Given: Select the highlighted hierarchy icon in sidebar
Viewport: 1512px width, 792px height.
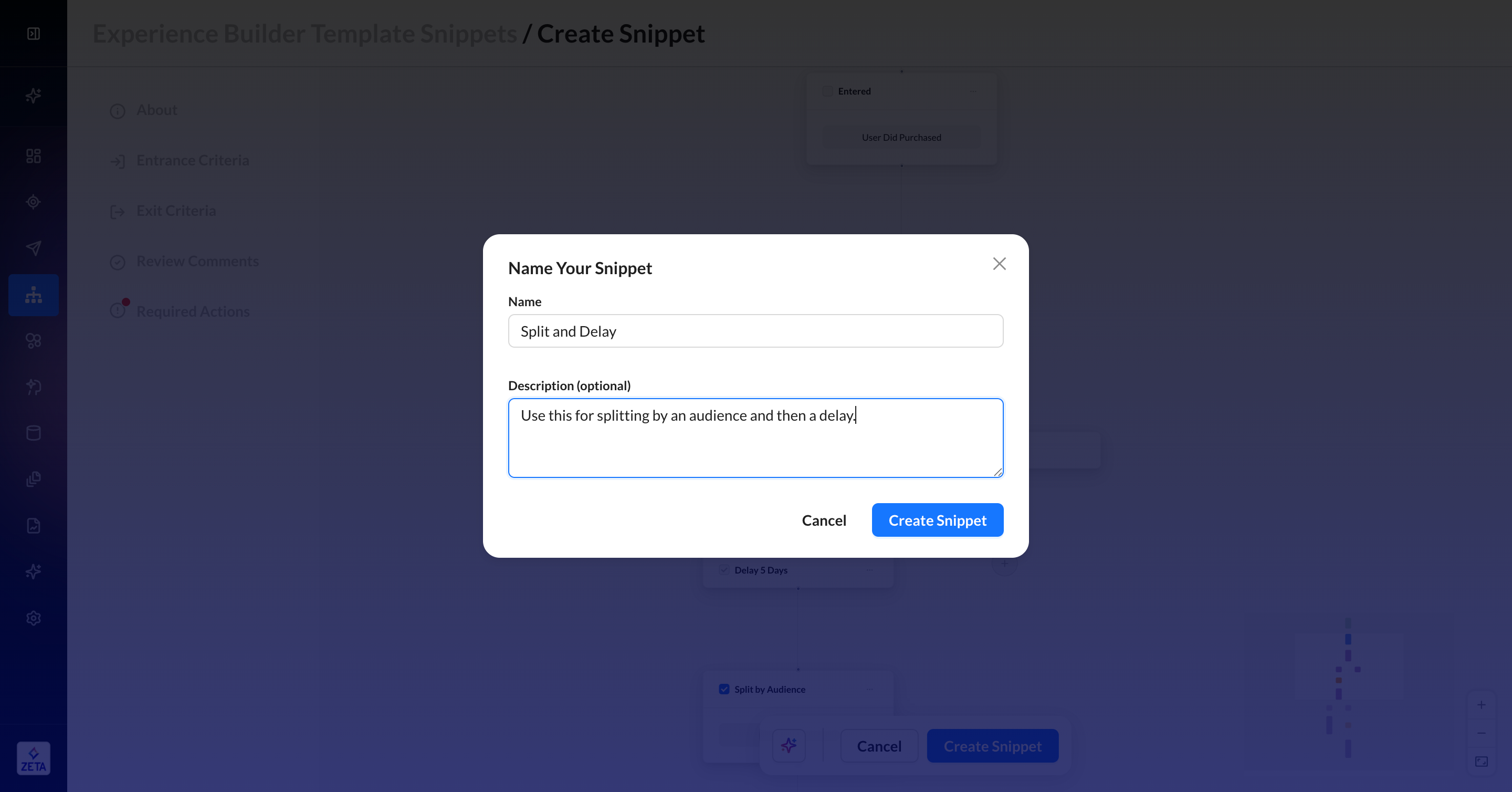Looking at the screenshot, I should (x=34, y=295).
